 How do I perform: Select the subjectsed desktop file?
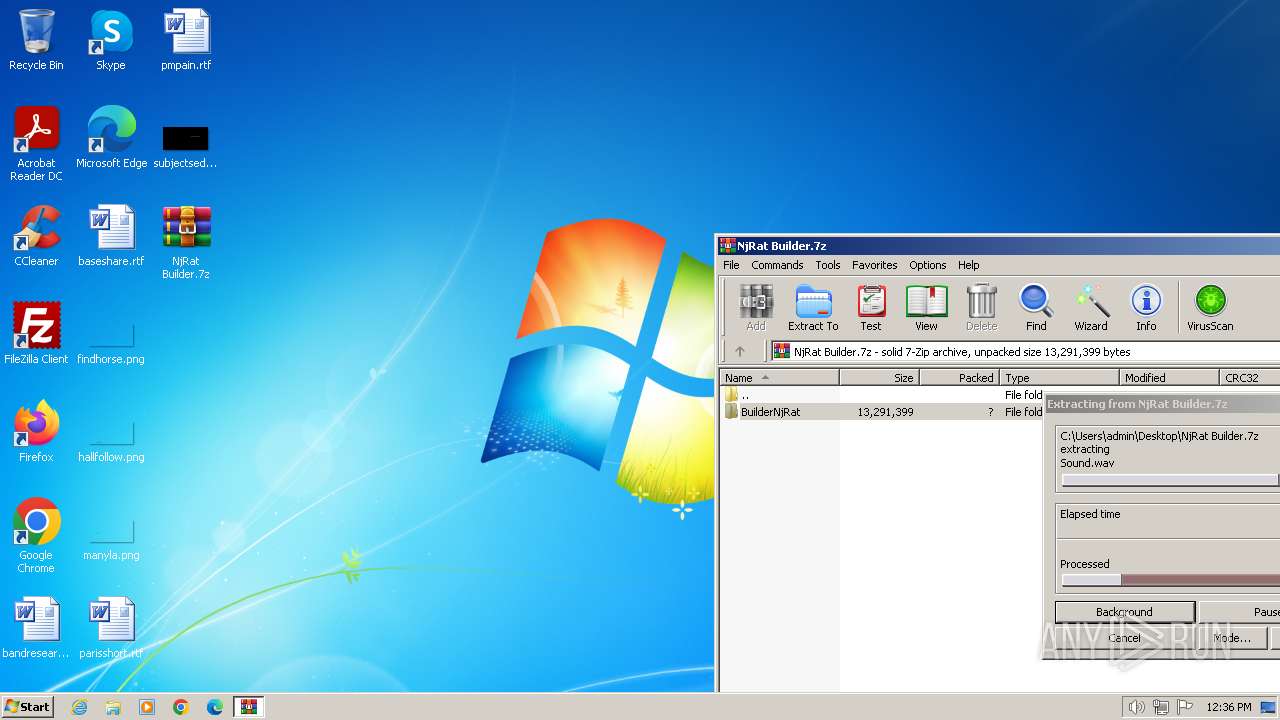[x=186, y=146]
